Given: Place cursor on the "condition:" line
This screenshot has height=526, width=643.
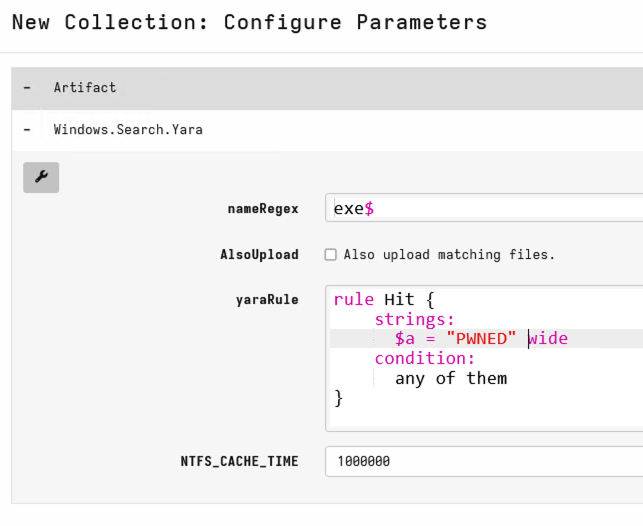Looking at the screenshot, I should (424, 358).
